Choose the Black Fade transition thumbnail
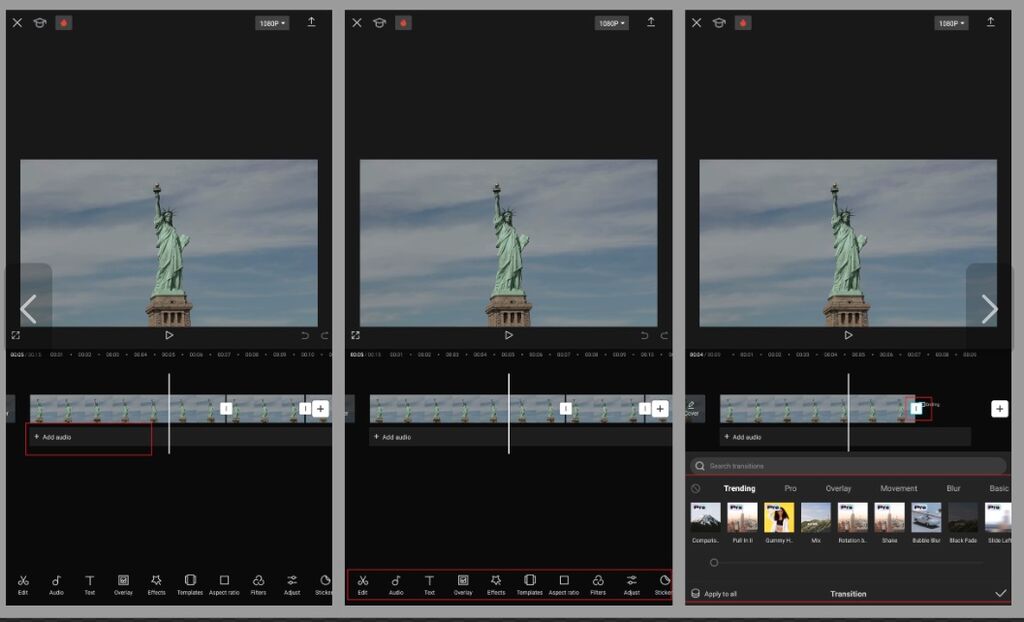 (x=963, y=517)
